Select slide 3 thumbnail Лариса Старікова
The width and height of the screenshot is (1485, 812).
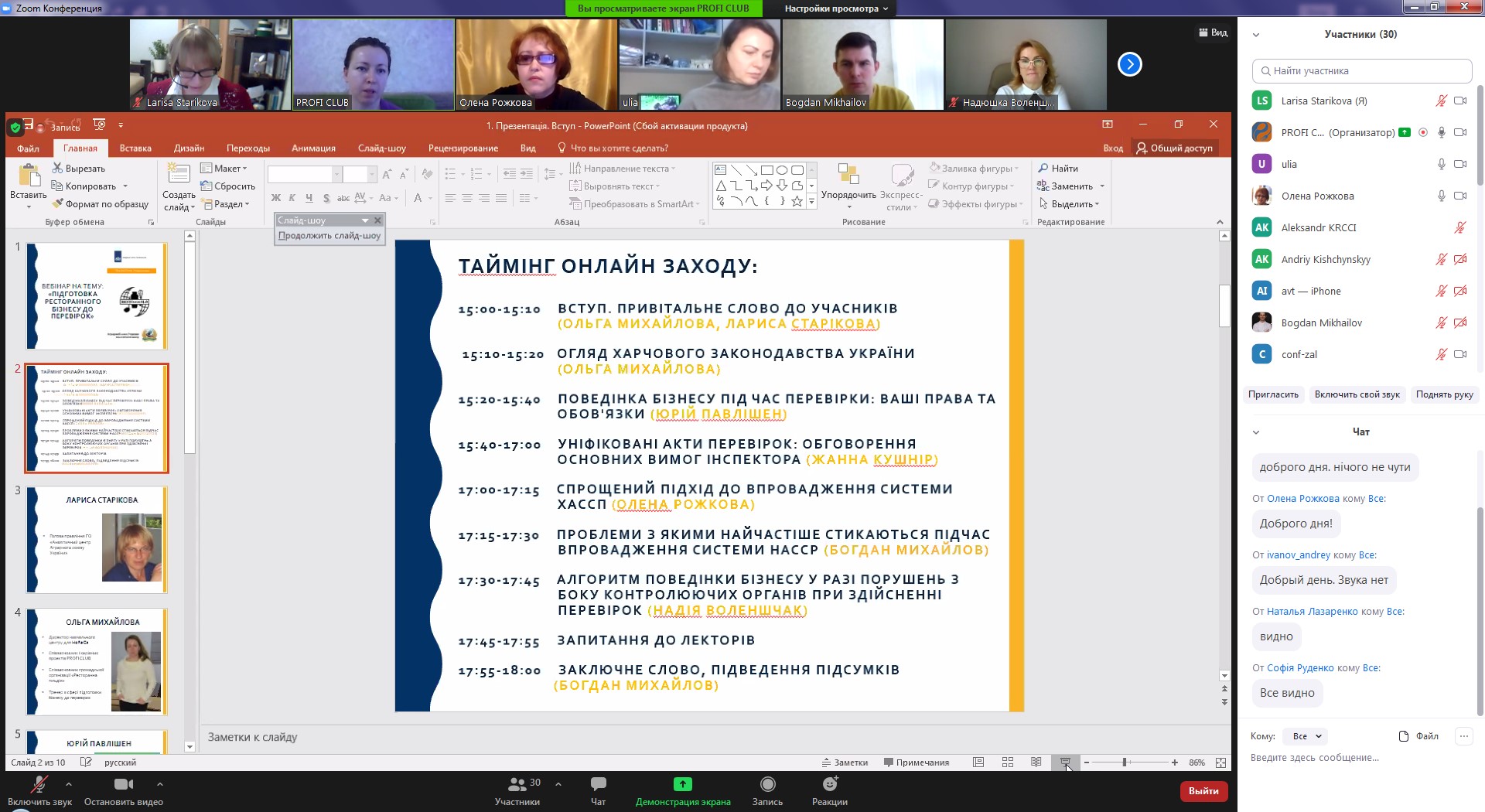click(97, 540)
